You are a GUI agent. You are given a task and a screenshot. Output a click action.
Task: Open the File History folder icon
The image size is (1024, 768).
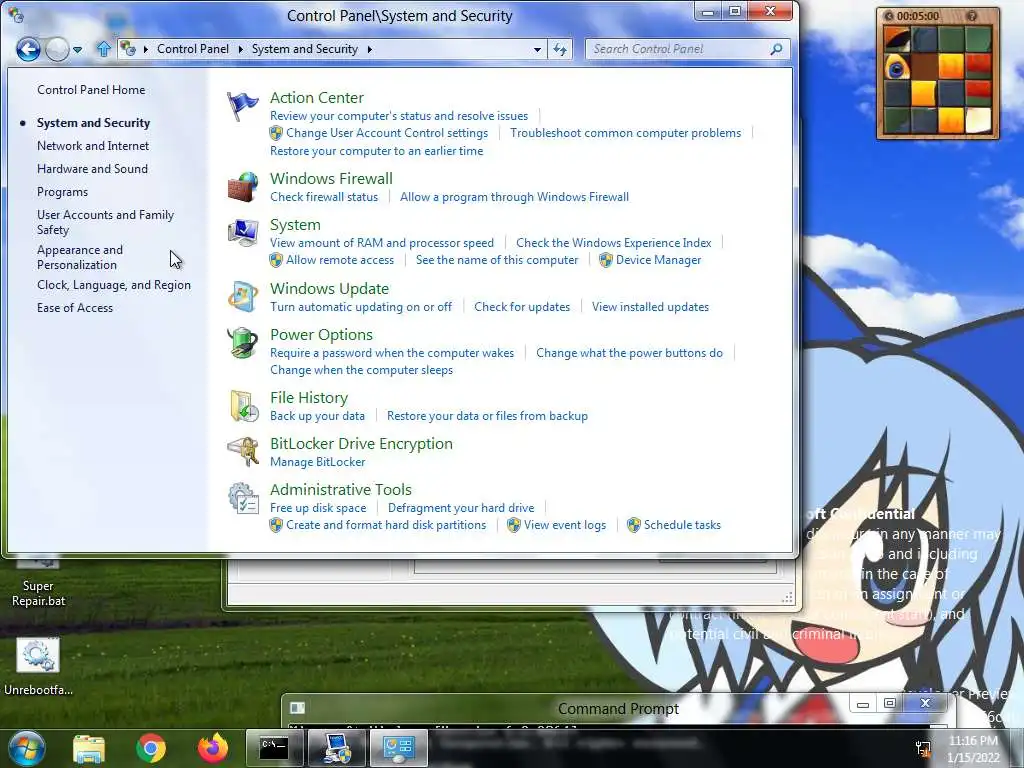point(242,406)
